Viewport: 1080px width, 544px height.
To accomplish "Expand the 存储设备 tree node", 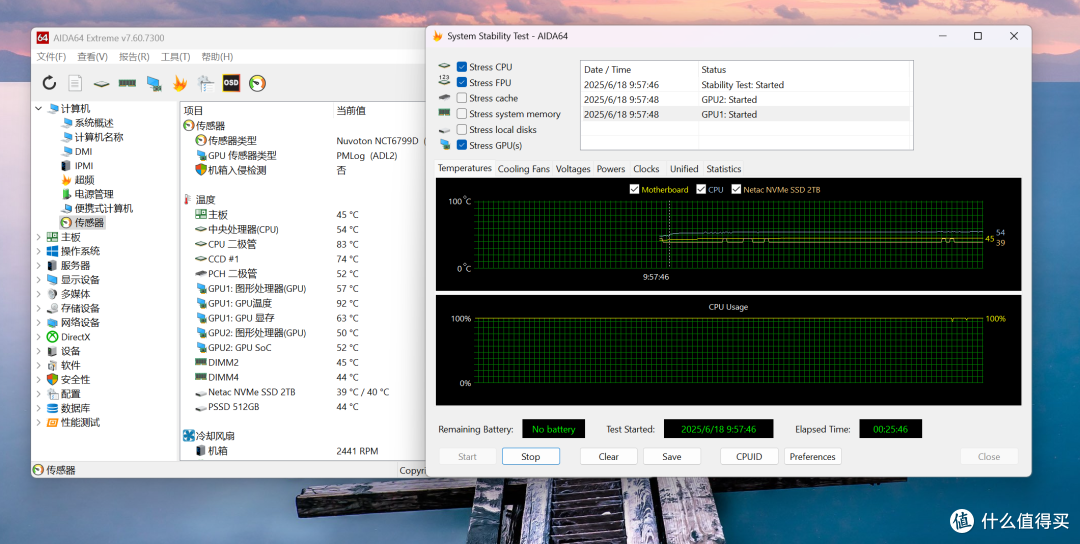I will [39, 308].
